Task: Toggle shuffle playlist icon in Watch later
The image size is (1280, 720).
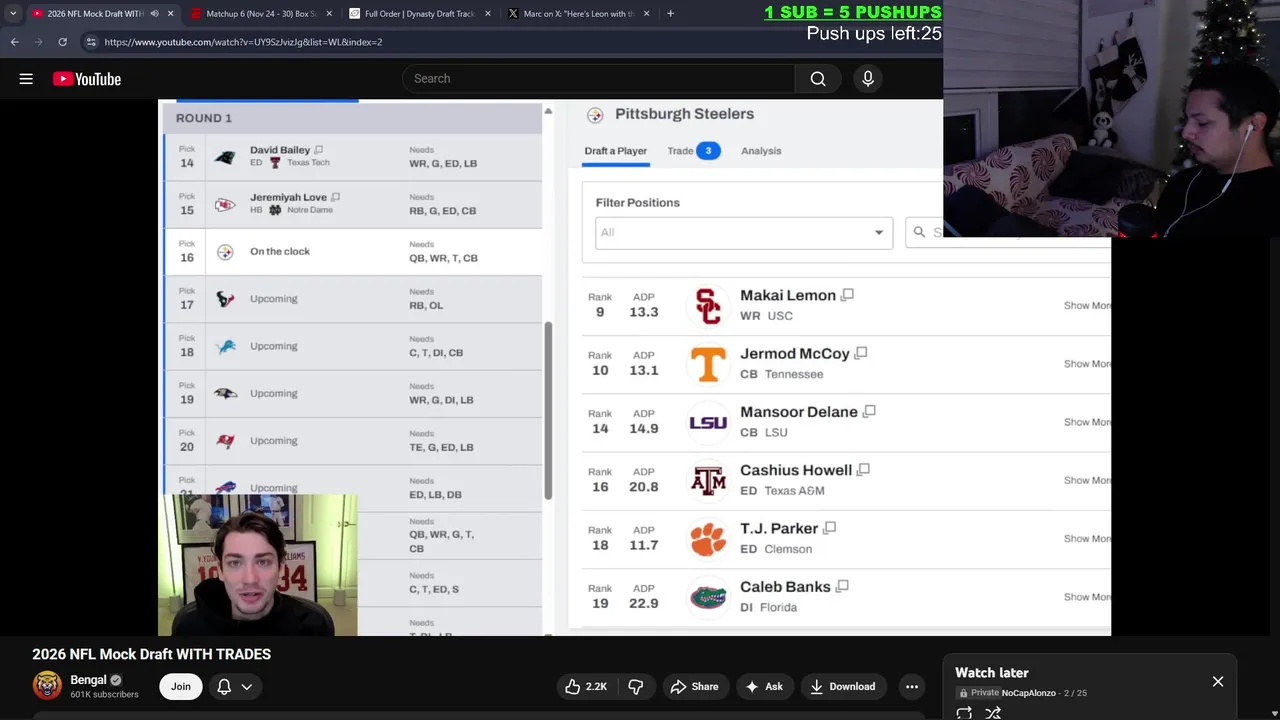Action: [x=993, y=712]
